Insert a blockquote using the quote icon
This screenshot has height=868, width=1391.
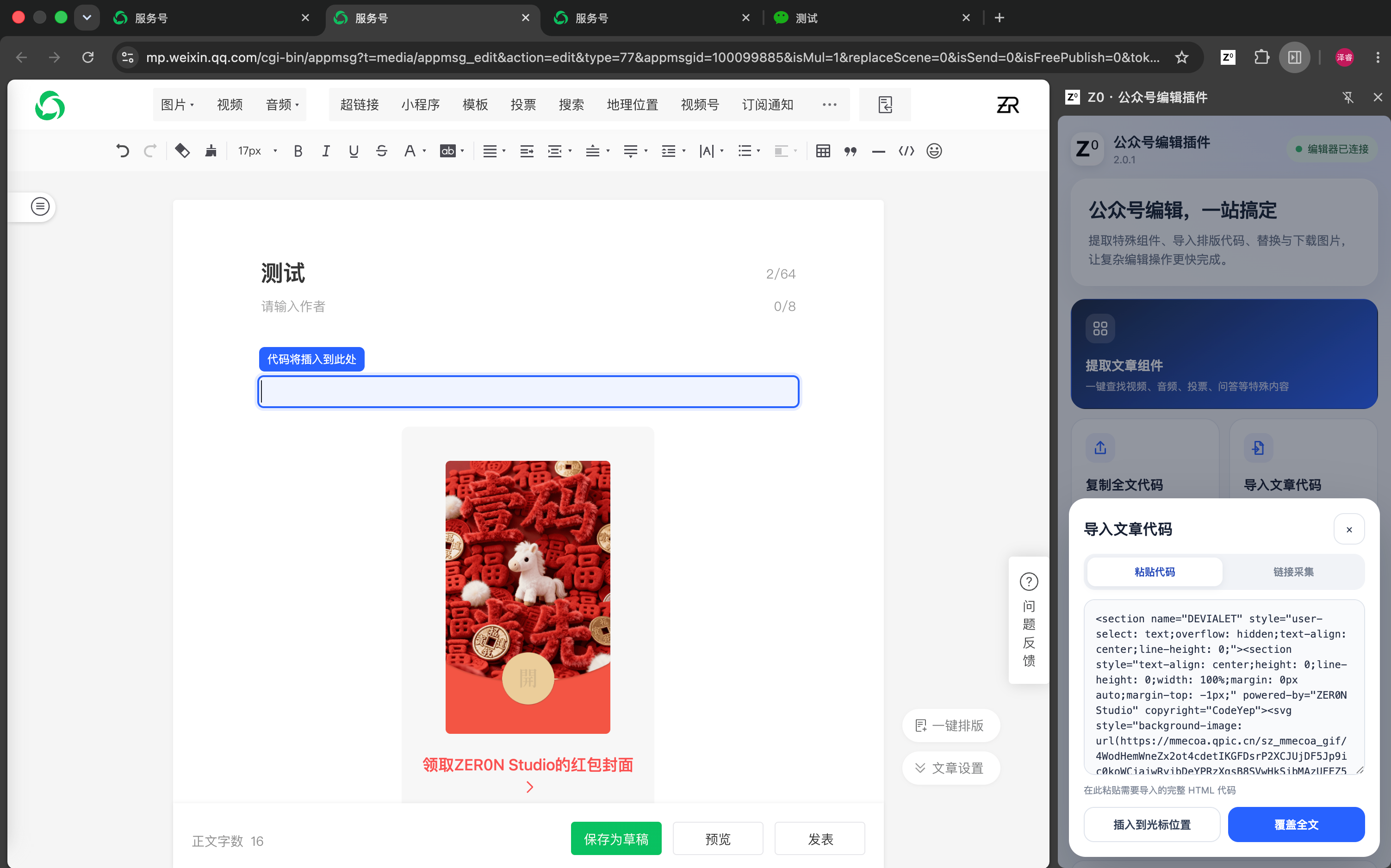tap(850, 151)
